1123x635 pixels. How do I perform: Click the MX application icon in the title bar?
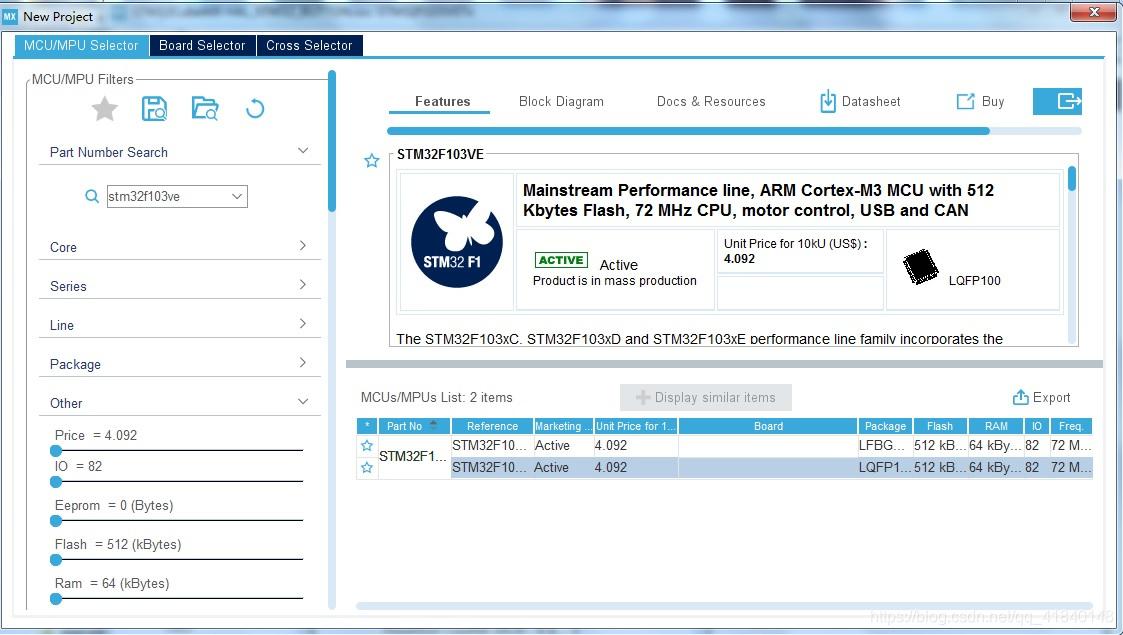(10, 16)
